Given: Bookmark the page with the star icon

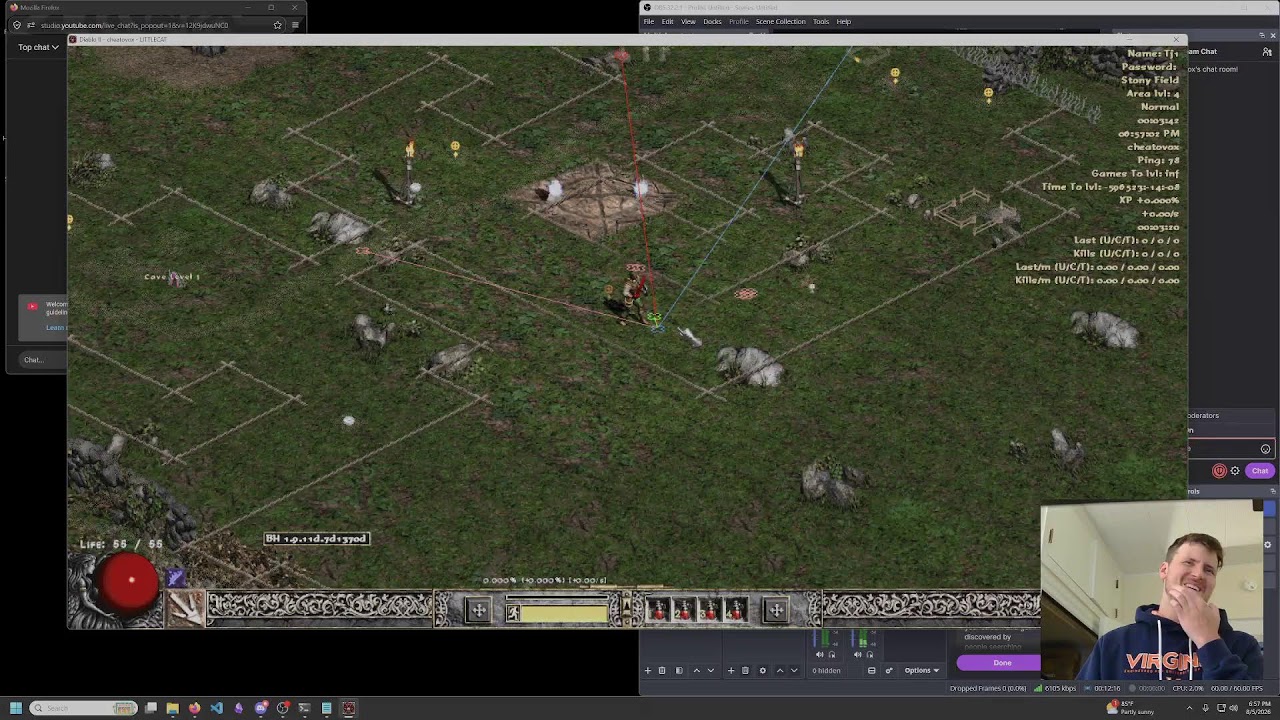Looking at the screenshot, I should pyautogui.click(x=278, y=25).
